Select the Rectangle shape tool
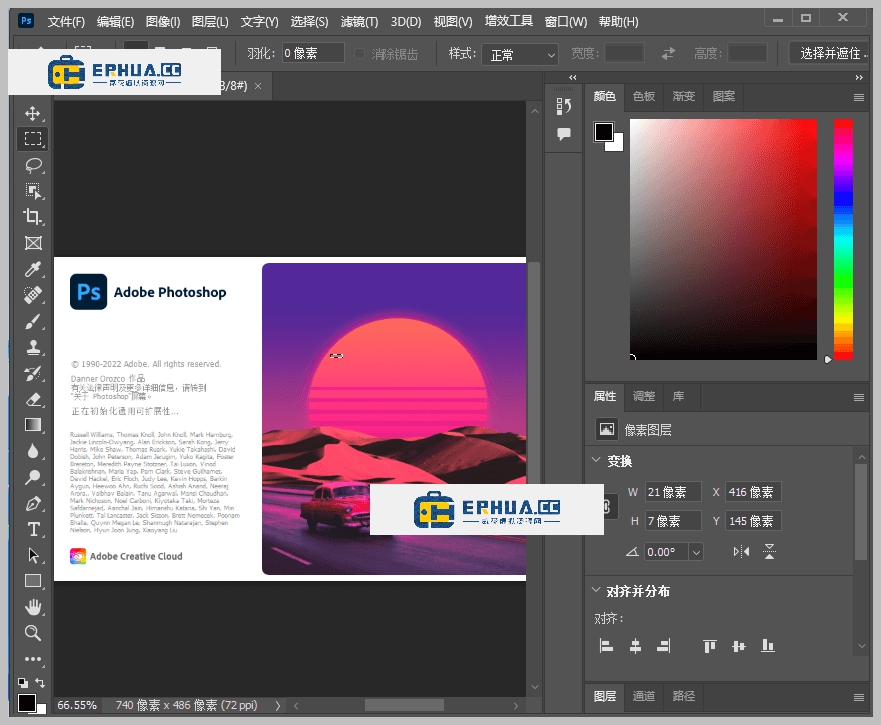 [33, 581]
